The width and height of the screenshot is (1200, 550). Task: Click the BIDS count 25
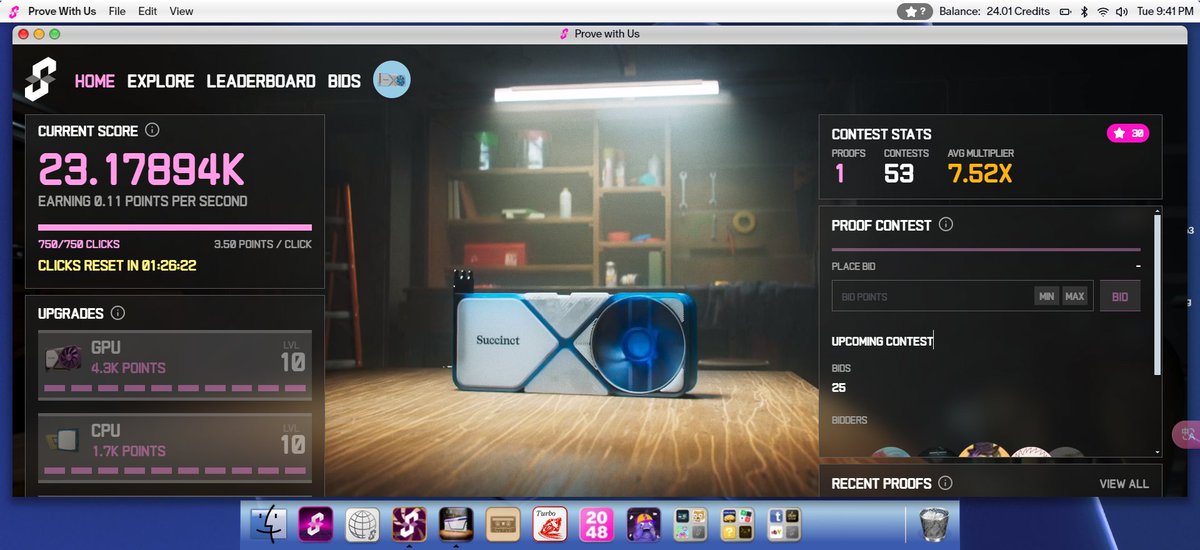point(839,388)
